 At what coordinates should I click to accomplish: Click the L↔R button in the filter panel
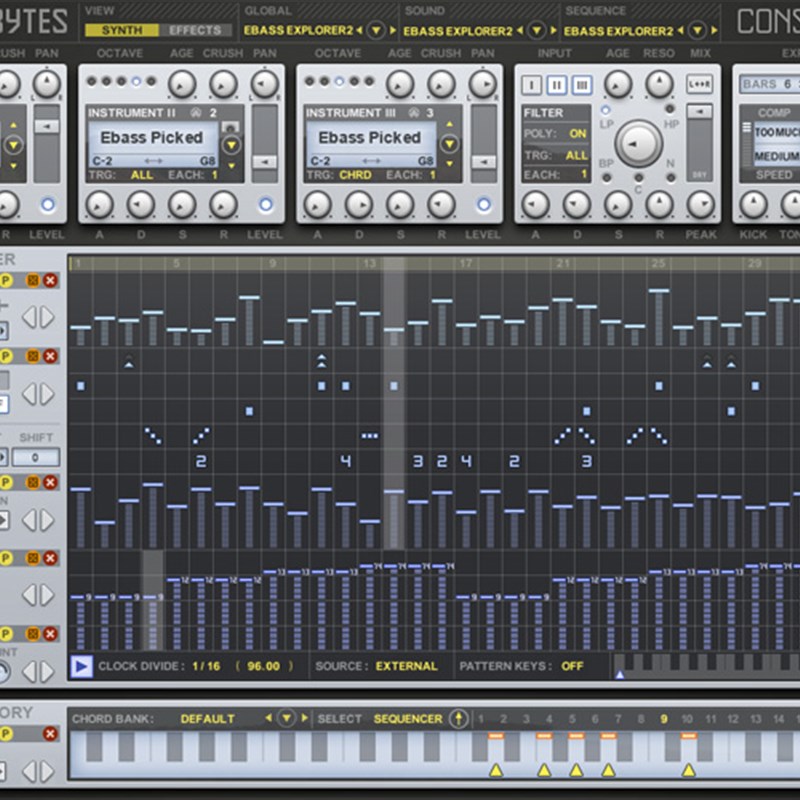698,82
